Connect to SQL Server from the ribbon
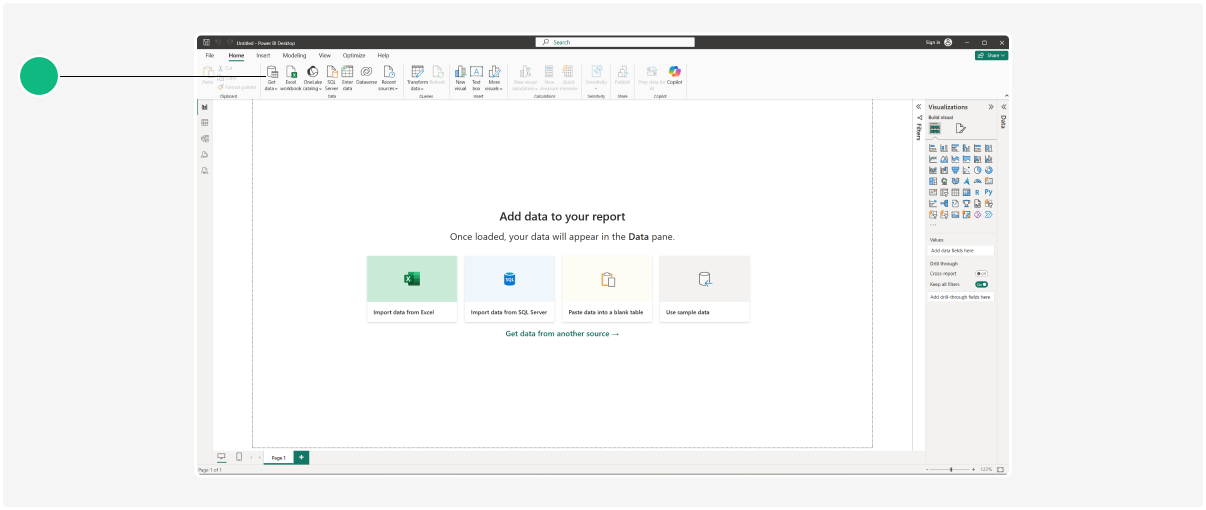Screen dimensions: 1206x510 (x=332, y=78)
